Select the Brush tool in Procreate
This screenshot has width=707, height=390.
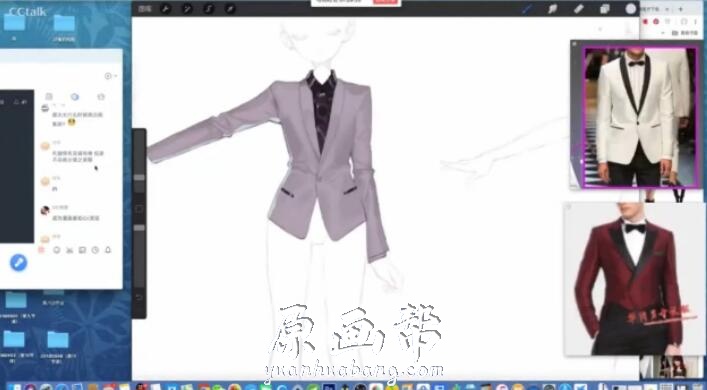tap(527, 9)
